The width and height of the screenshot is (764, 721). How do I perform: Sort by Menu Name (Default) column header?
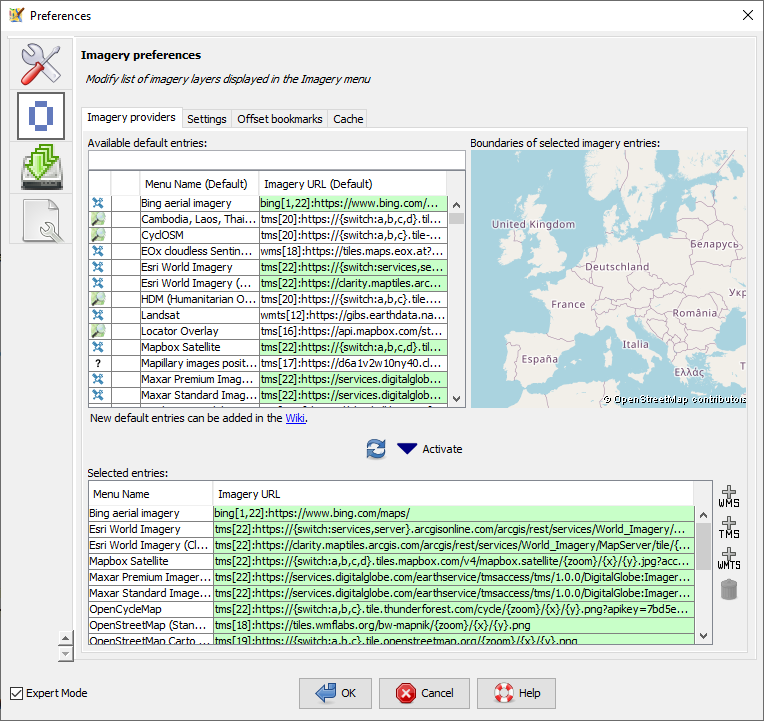pyautogui.click(x=195, y=184)
